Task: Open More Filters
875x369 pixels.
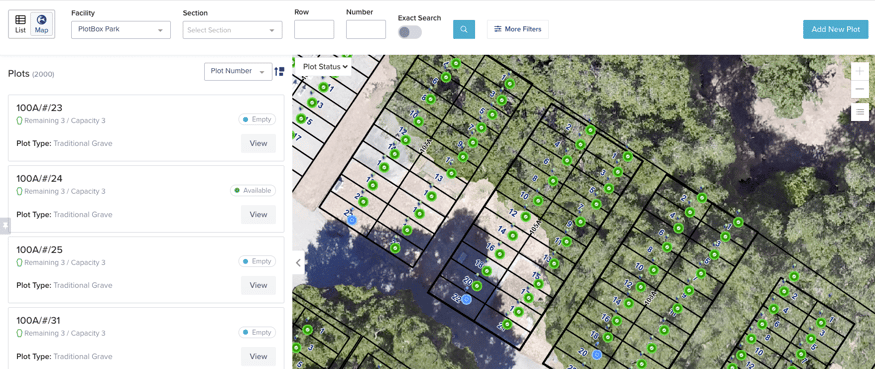Action: tap(517, 29)
